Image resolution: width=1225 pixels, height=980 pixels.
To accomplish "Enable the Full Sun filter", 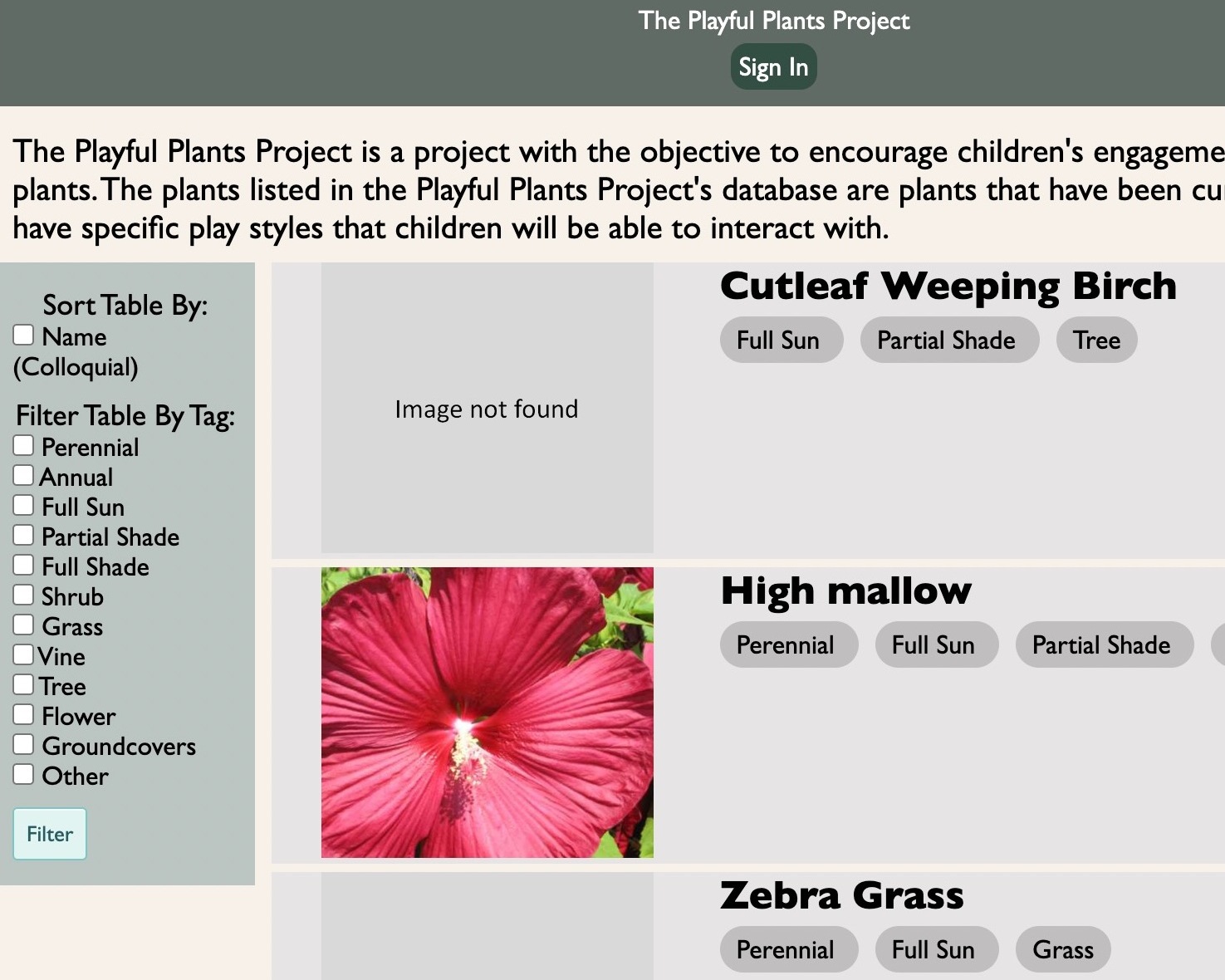I will click(x=23, y=505).
